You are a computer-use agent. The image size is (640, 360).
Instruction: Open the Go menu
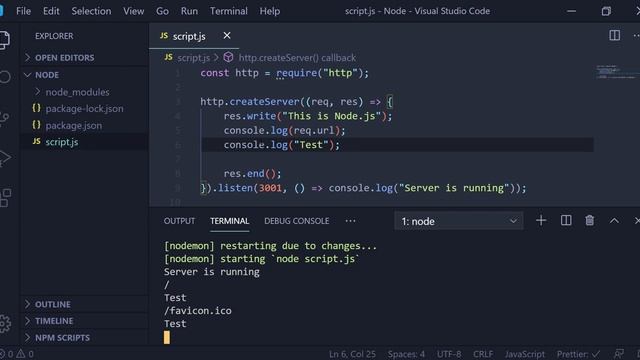click(x=162, y=11)
